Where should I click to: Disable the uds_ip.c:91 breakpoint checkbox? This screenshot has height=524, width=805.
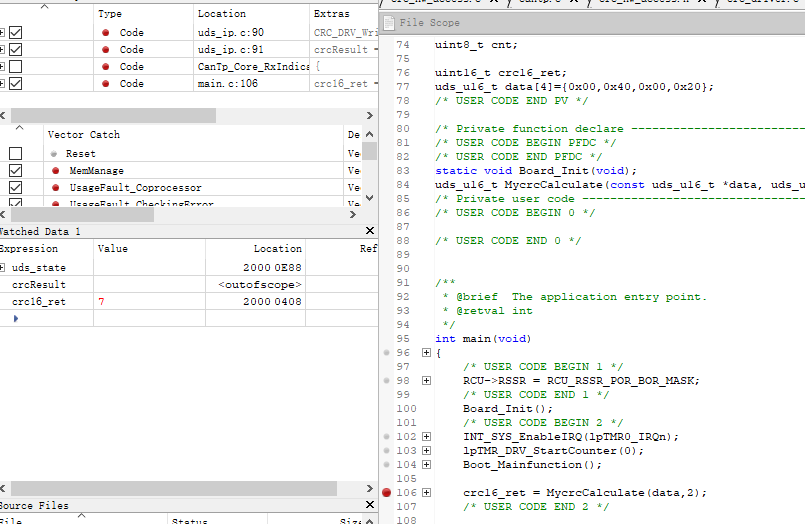click(15, 49)
